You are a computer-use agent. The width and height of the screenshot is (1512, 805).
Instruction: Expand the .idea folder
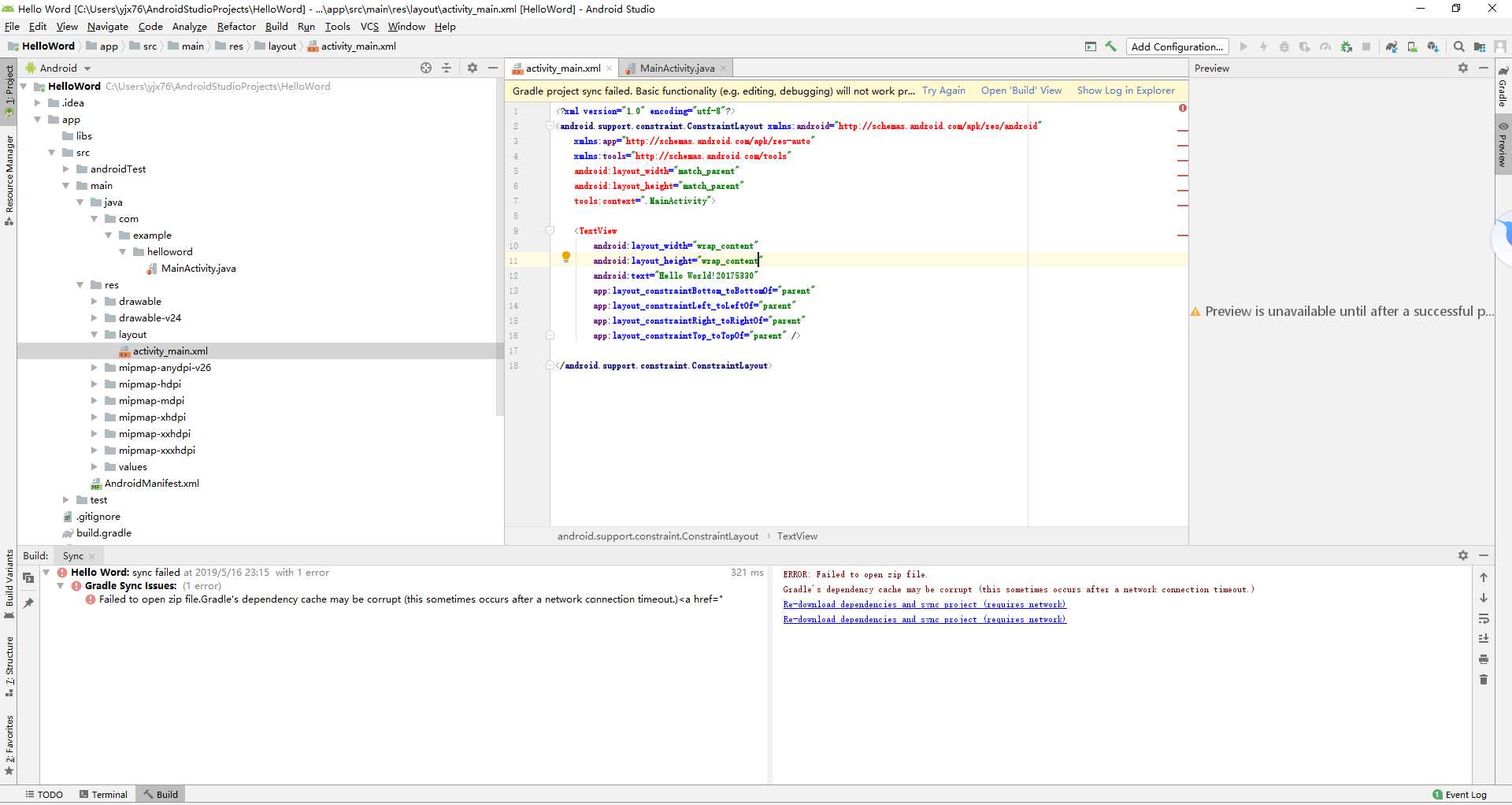[37, 102]
